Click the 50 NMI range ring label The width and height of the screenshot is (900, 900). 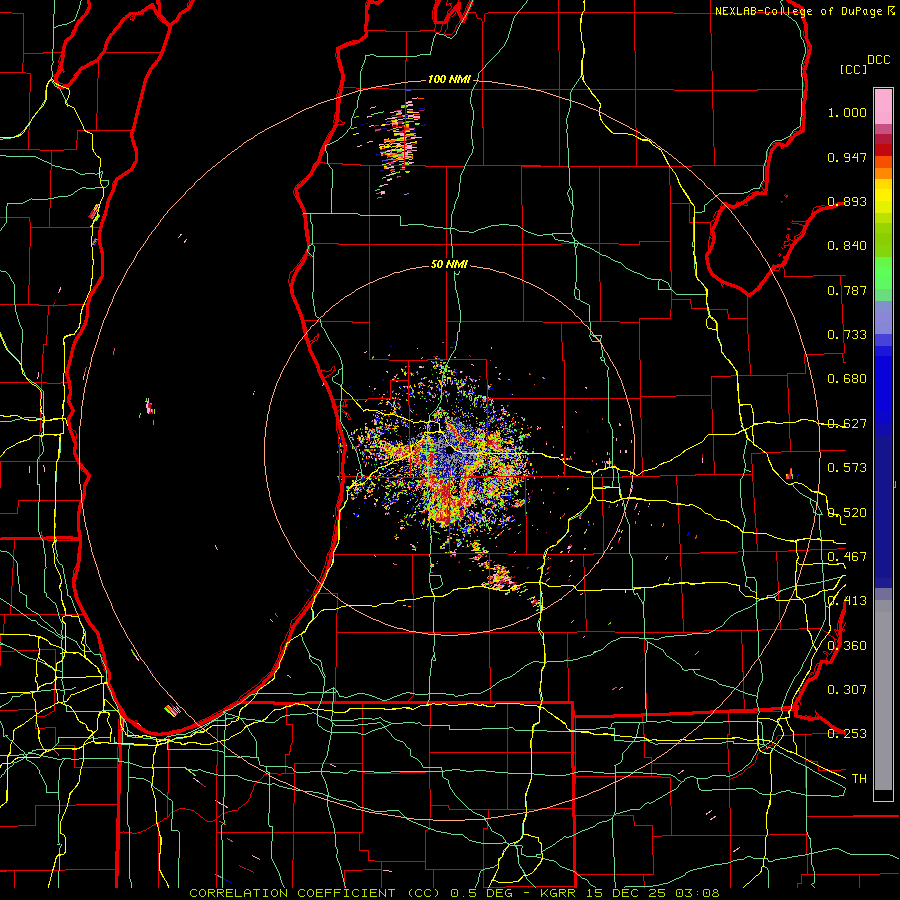(449, 264)
